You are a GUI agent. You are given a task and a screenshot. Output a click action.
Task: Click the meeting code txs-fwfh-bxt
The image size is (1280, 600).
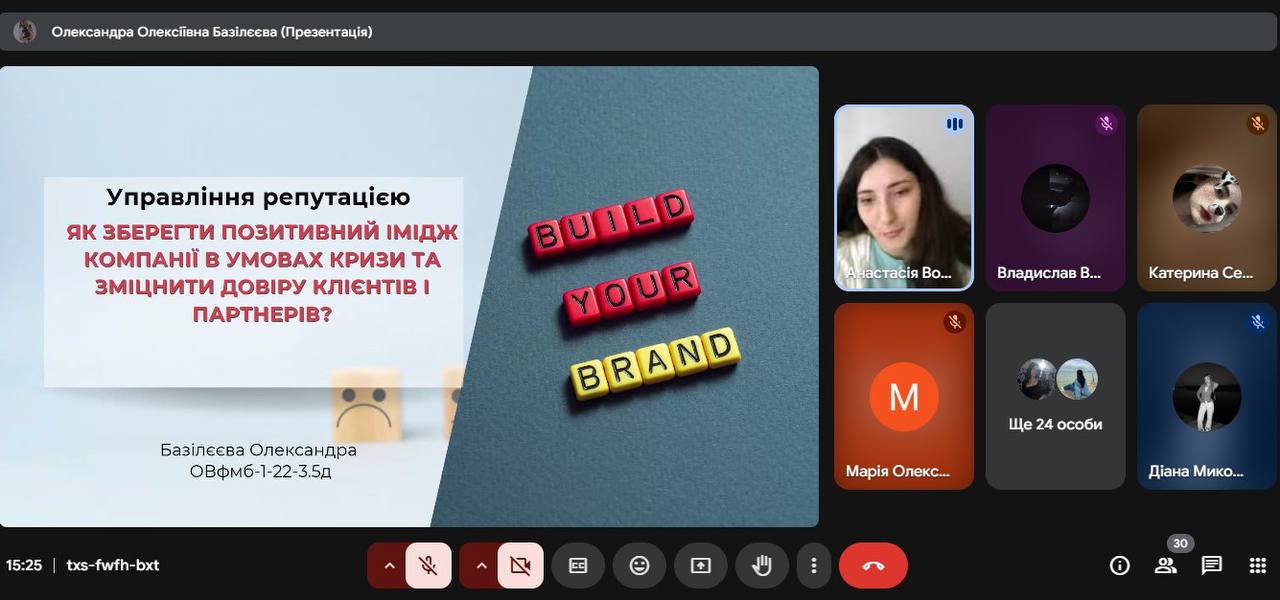113,565
